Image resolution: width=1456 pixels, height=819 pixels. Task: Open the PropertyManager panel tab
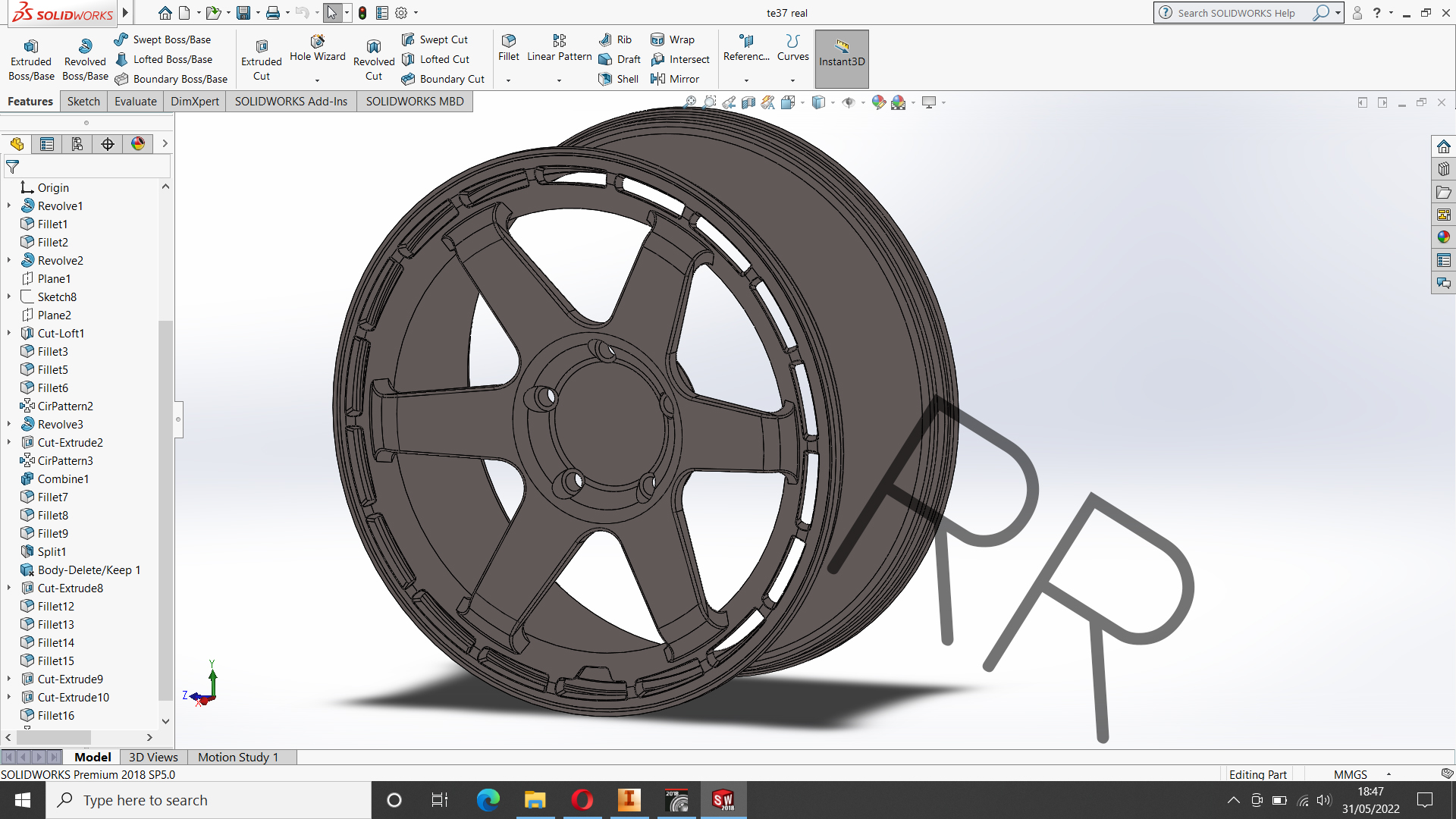[47, 144]
